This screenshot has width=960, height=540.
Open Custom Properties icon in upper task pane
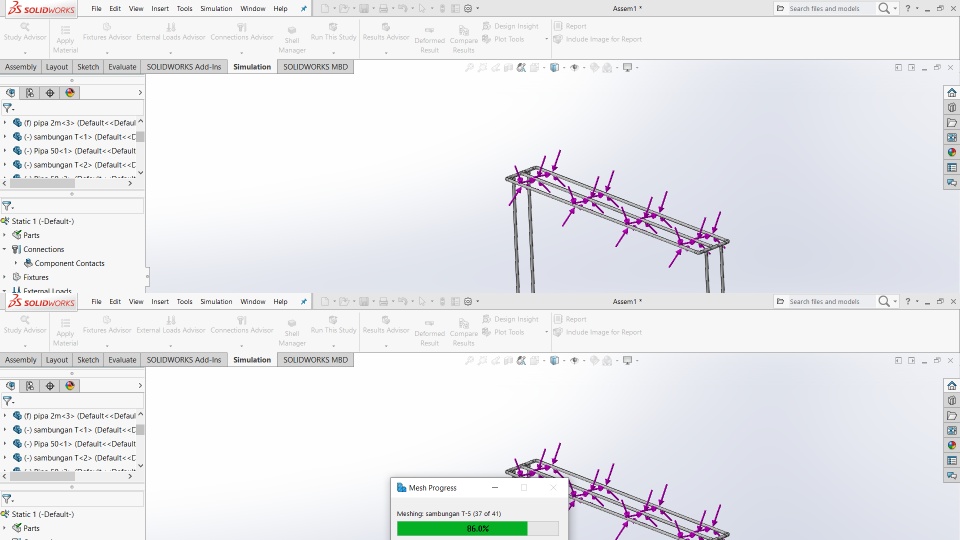pyautogui.click(x=951, y=168)
